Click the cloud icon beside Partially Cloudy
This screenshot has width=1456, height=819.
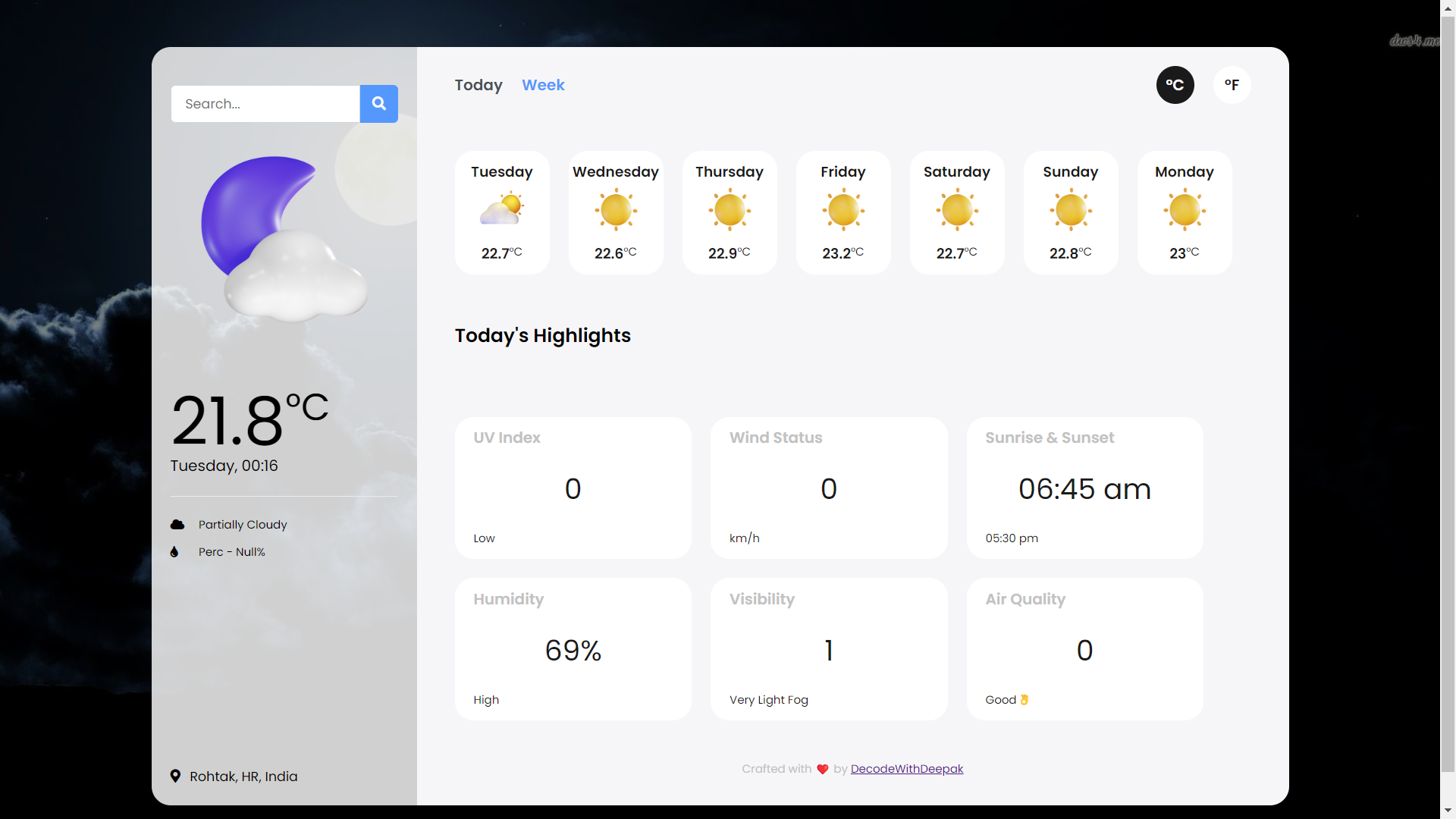177,525
